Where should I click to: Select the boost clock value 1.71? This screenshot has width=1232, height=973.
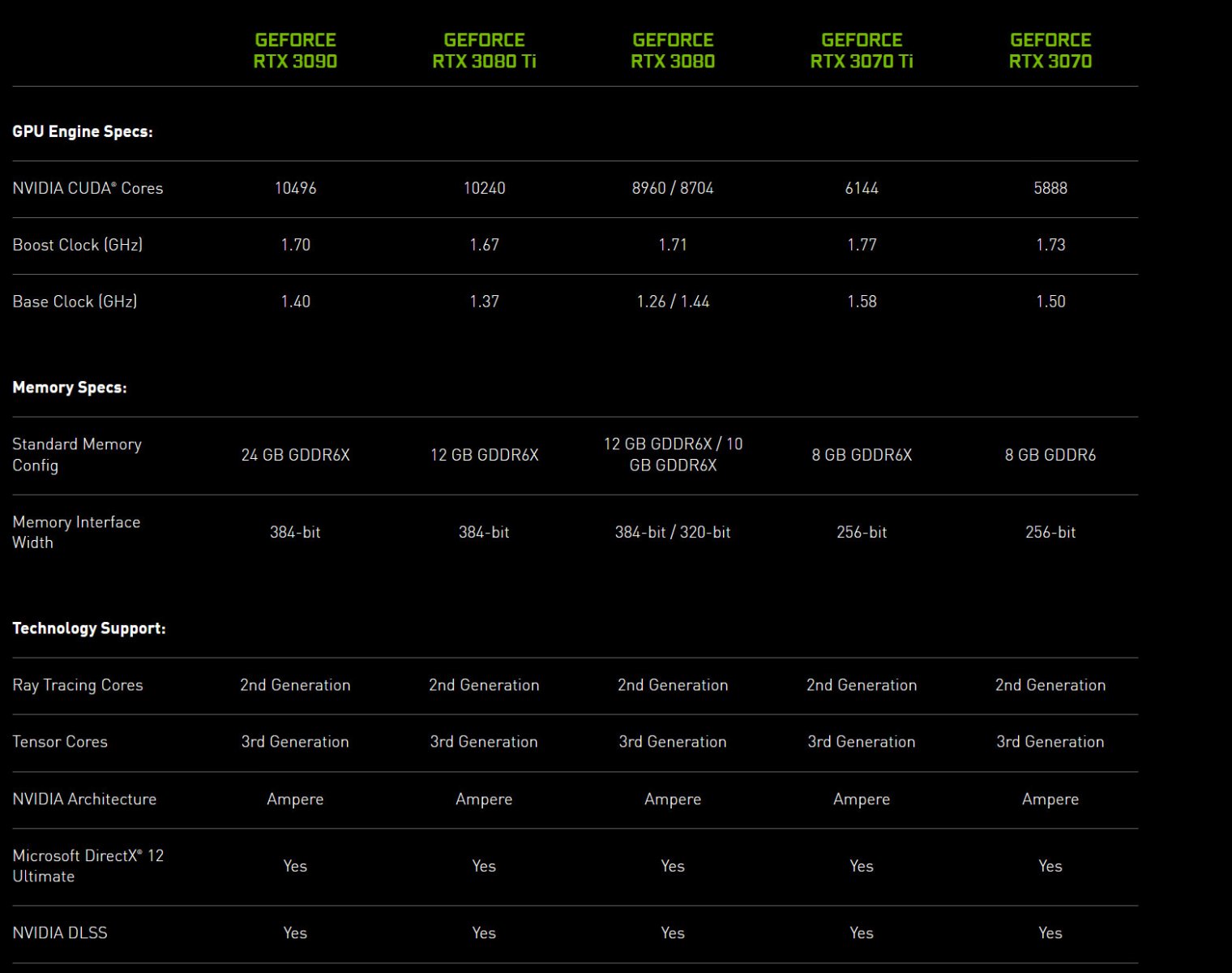coord(673,245)
